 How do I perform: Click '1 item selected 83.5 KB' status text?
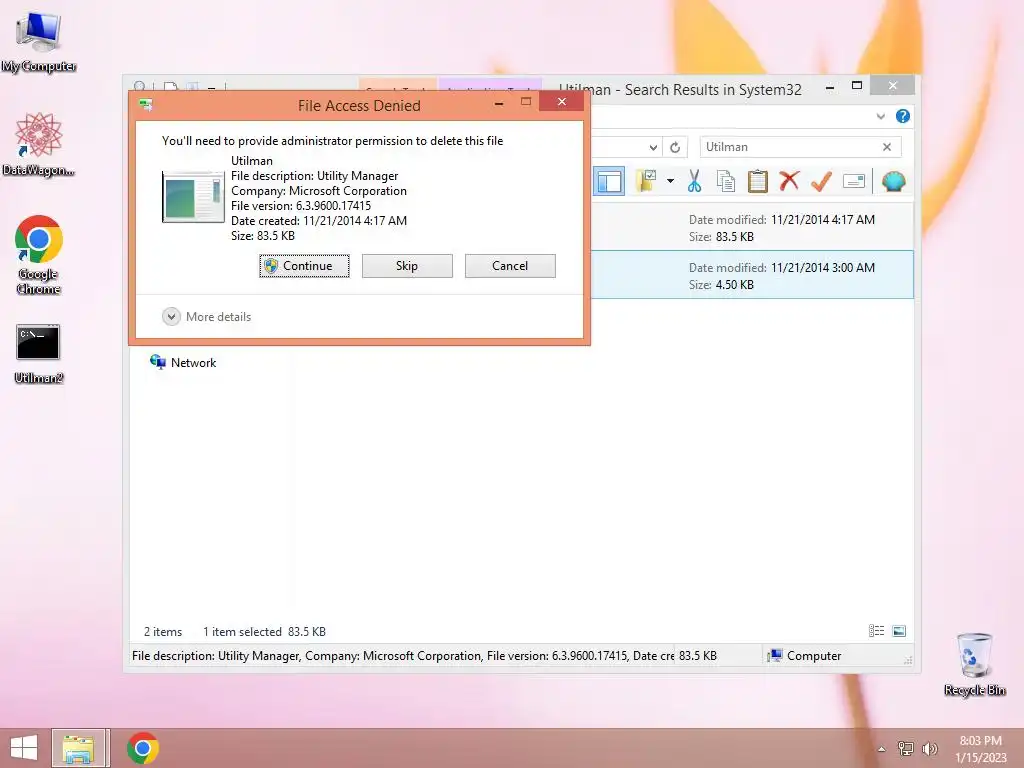(264, 632)
